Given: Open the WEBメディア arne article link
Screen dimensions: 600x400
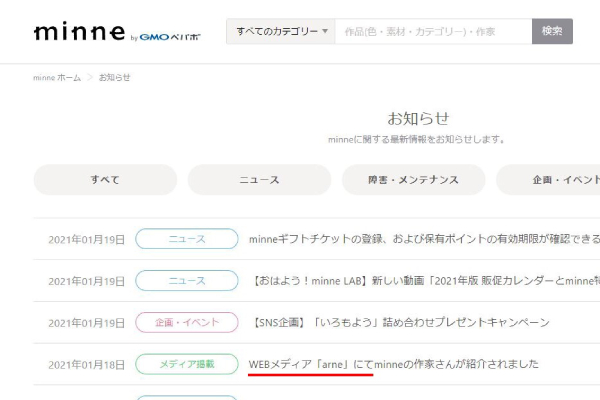Looking at the screenshot, I should pos(393,364).
